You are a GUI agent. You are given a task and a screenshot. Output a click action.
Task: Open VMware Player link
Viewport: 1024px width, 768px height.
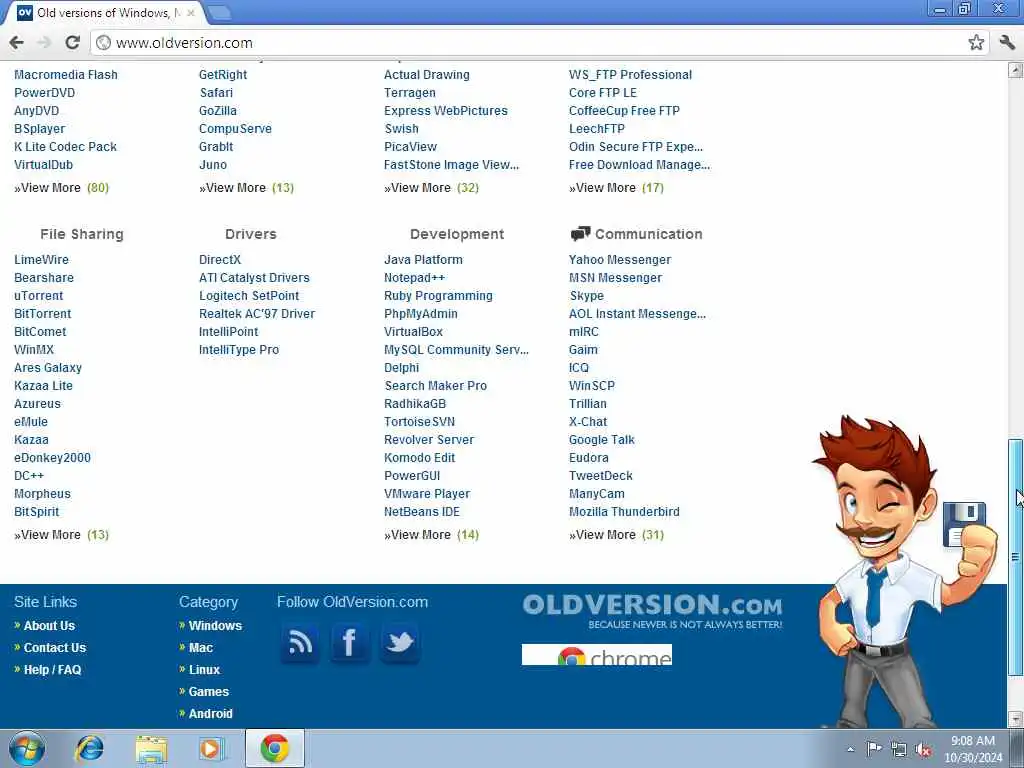pyautogui.click(x=427, y=494)
